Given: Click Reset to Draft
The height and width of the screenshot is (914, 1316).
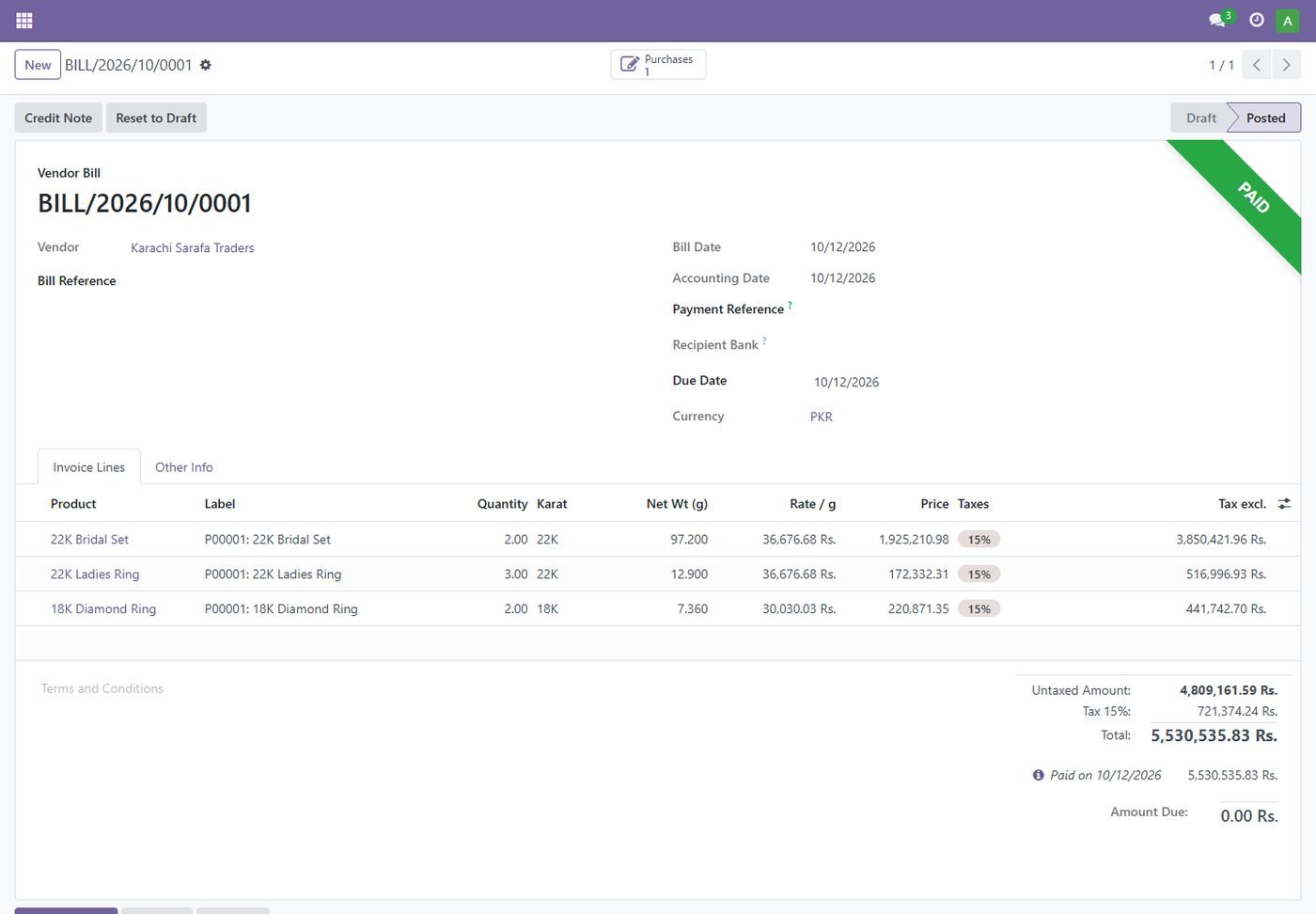Looking at the screenshot, I should coord(156,118).
